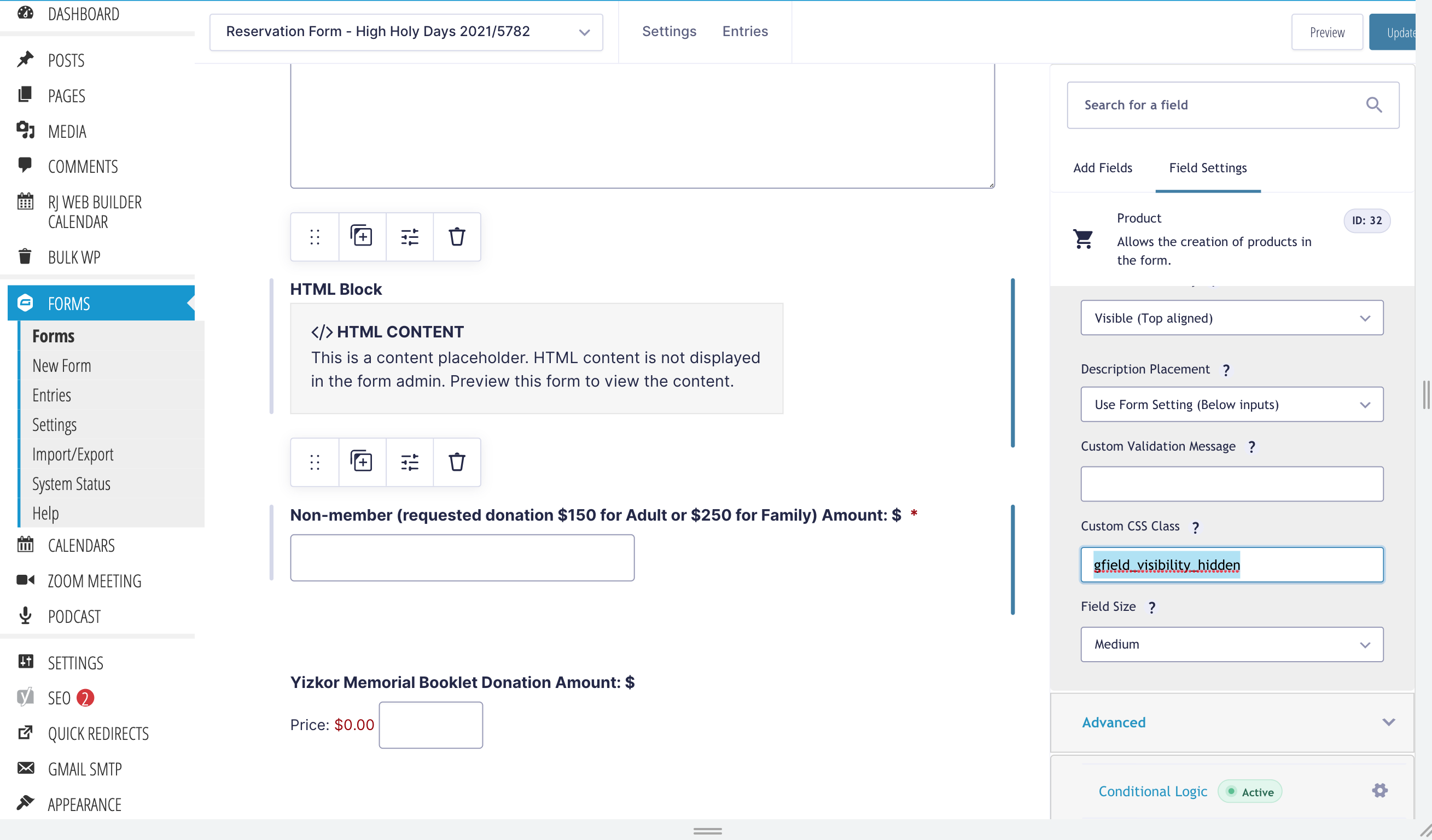Click the trash icon above HTML Block

[456, 237]
